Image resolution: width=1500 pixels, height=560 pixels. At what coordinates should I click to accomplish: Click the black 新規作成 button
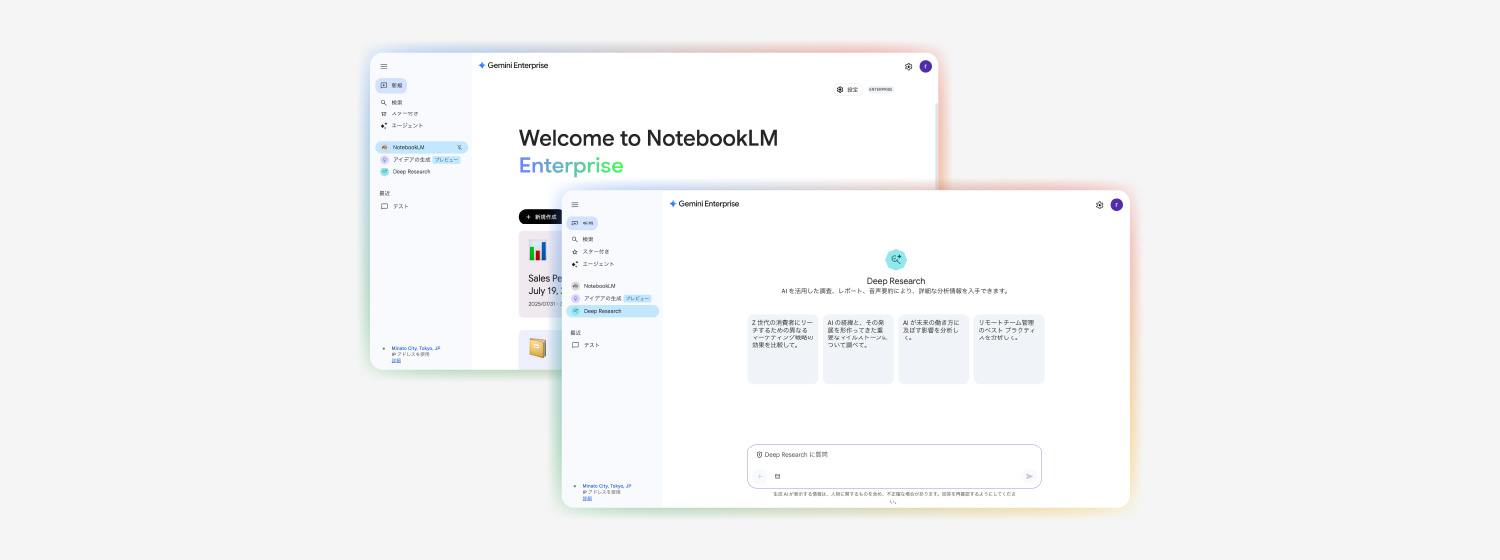pos(541,217)
